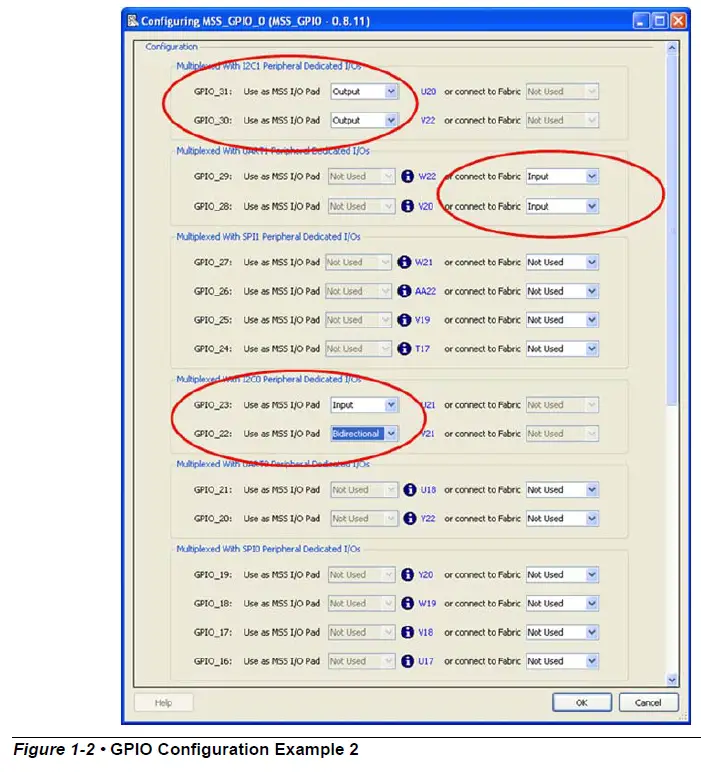
Task: Click the info icon for GPIO_16
Action: (407, 661)
